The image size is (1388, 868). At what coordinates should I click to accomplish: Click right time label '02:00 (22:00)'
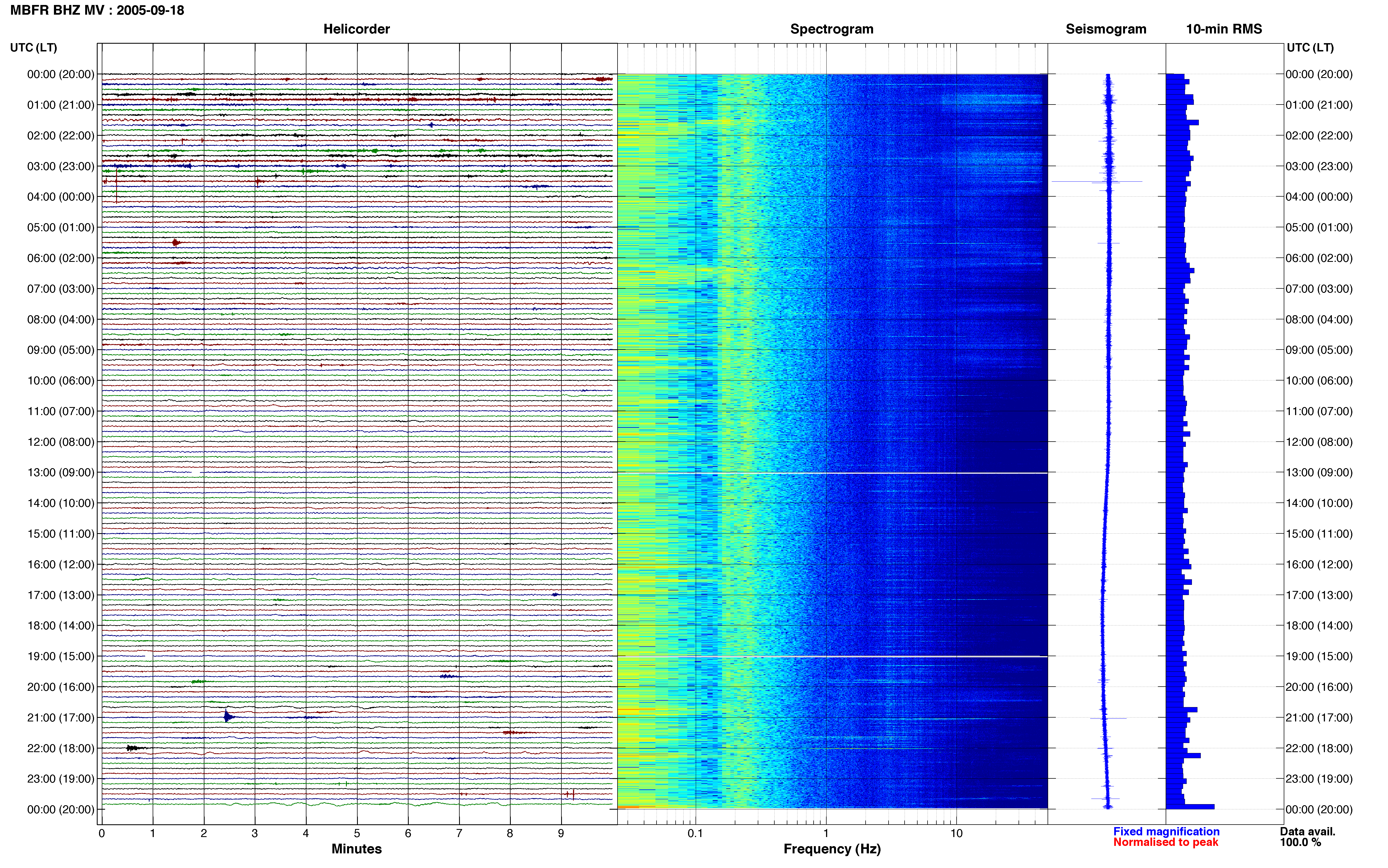click(1319, 135)
